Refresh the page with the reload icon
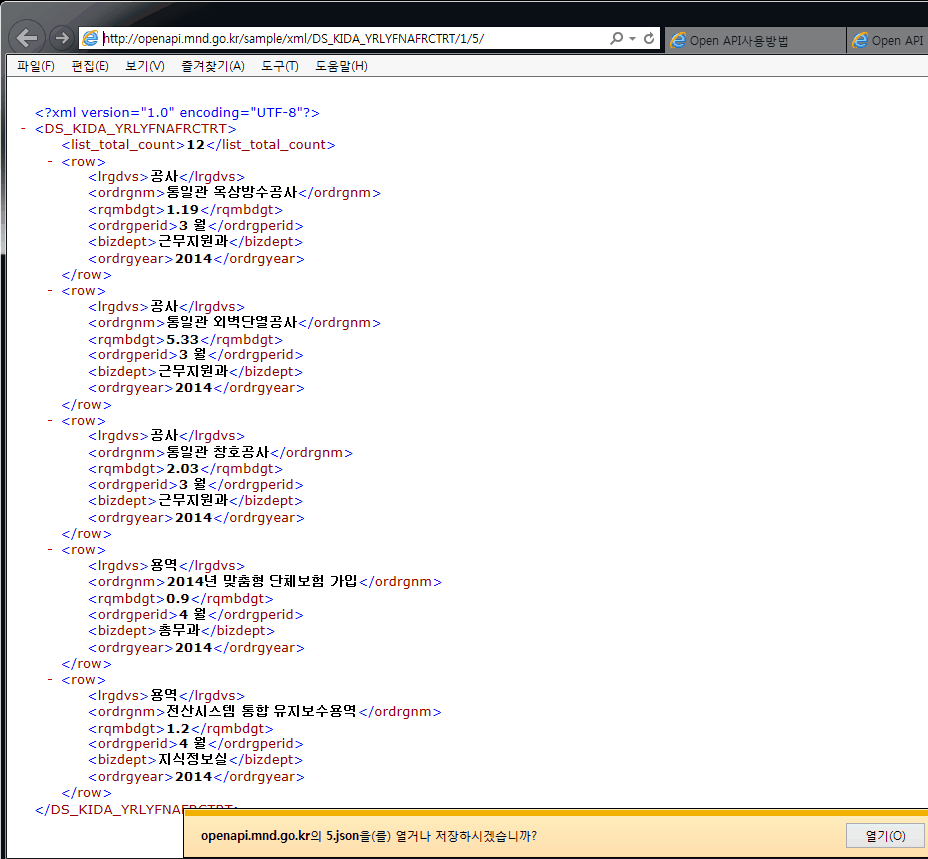 click(x=649, y=38)
